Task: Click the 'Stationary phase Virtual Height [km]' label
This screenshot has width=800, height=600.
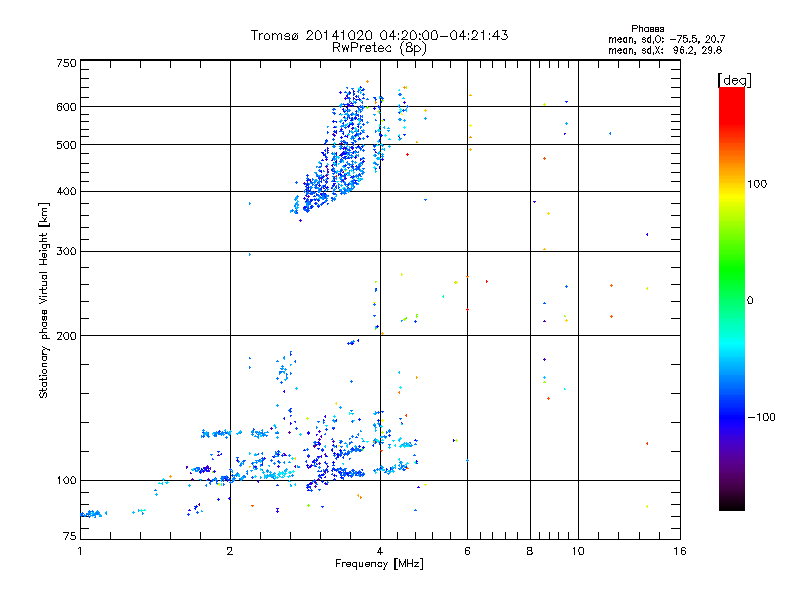Action: pos(44,301)
